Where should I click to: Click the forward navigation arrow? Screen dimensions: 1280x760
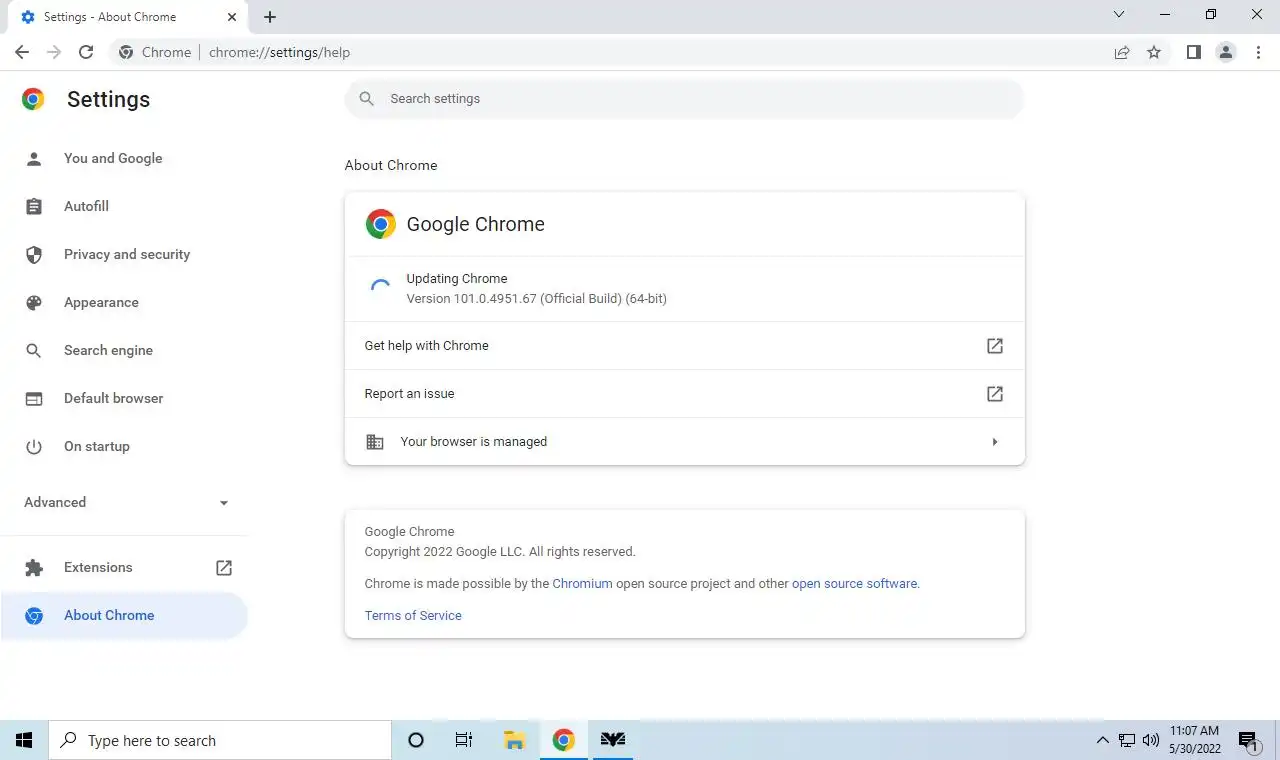coord(54,52)
